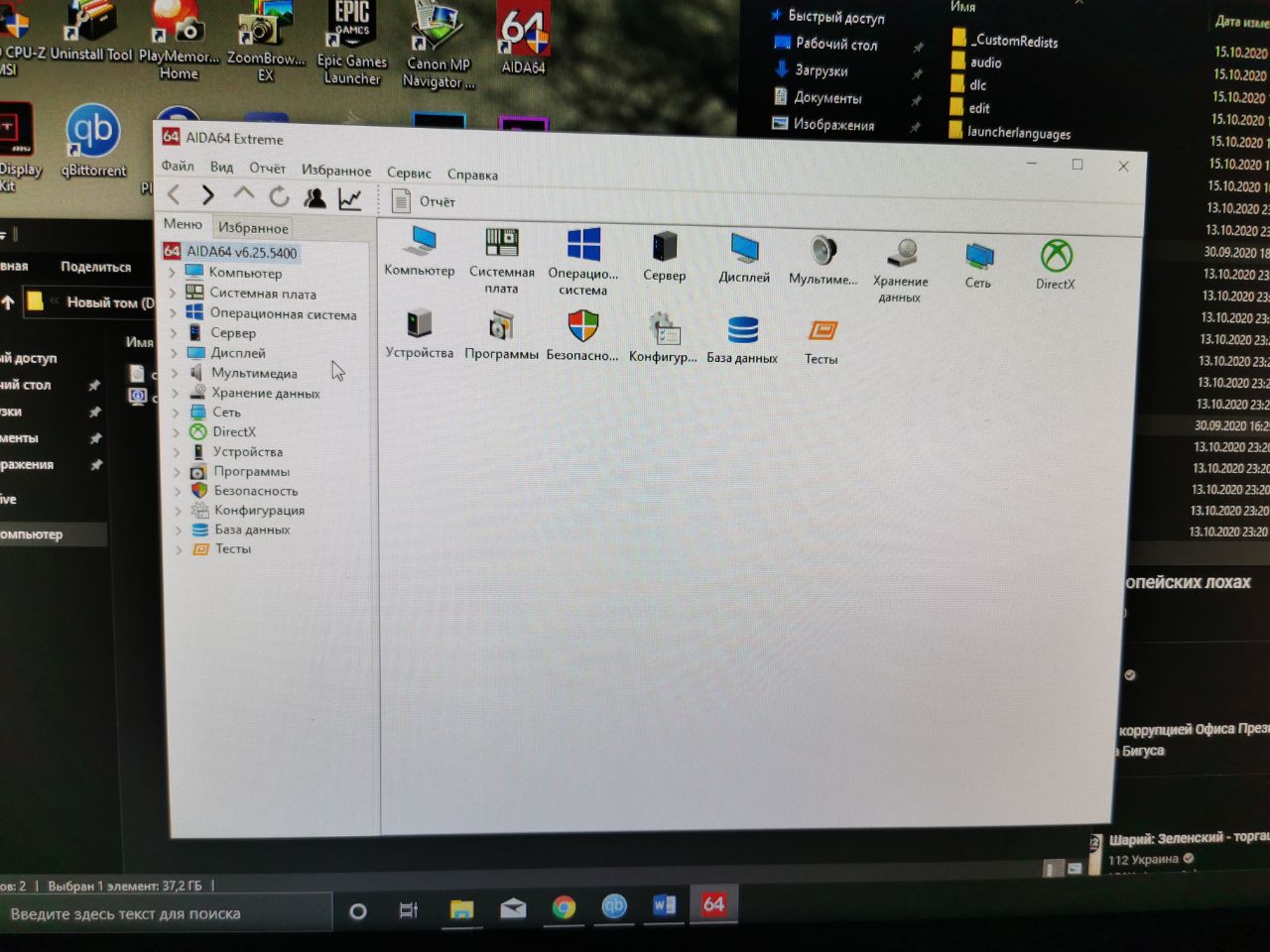Open Word from the taskbar
This screenshot has width=1270, height=952.
pyautogui.click(x=664, y=904)
